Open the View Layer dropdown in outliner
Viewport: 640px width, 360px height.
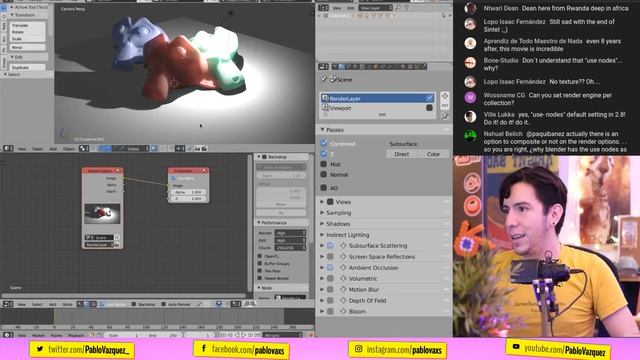[376, 8]
